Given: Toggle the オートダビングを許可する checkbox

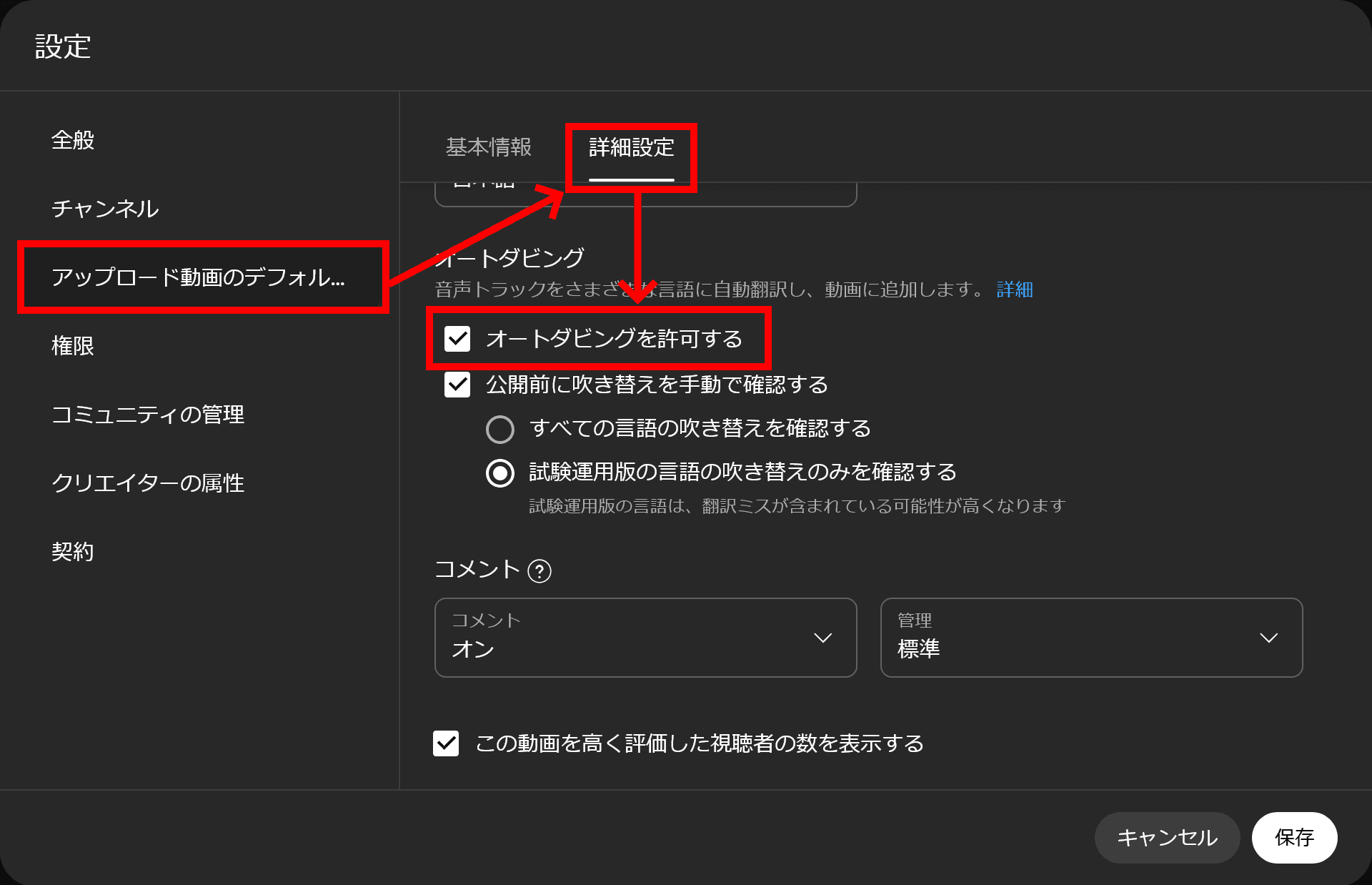Looking at the screenshot, I should pyautogui.click(x=457, y=339).
